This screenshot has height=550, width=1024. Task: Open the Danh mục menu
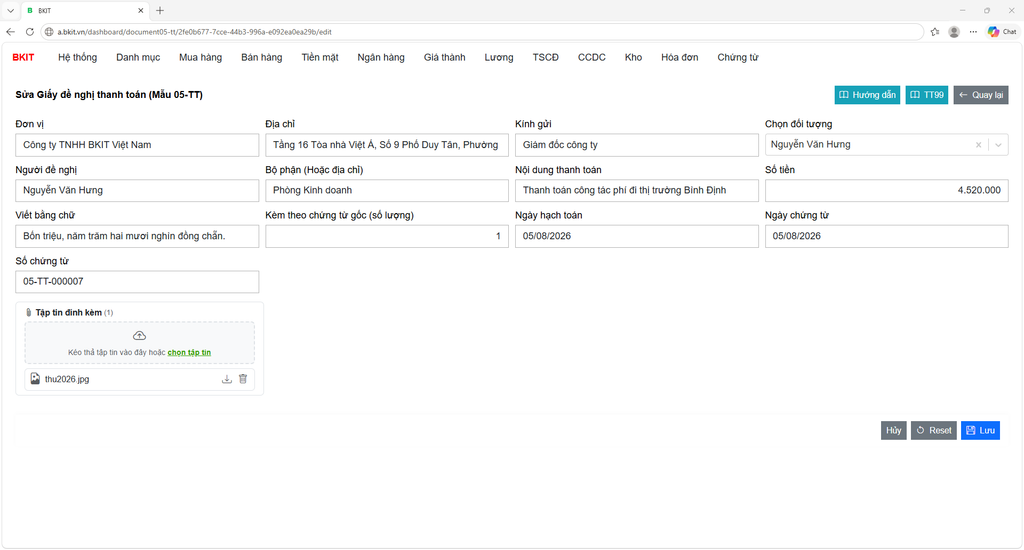[138, 57]
